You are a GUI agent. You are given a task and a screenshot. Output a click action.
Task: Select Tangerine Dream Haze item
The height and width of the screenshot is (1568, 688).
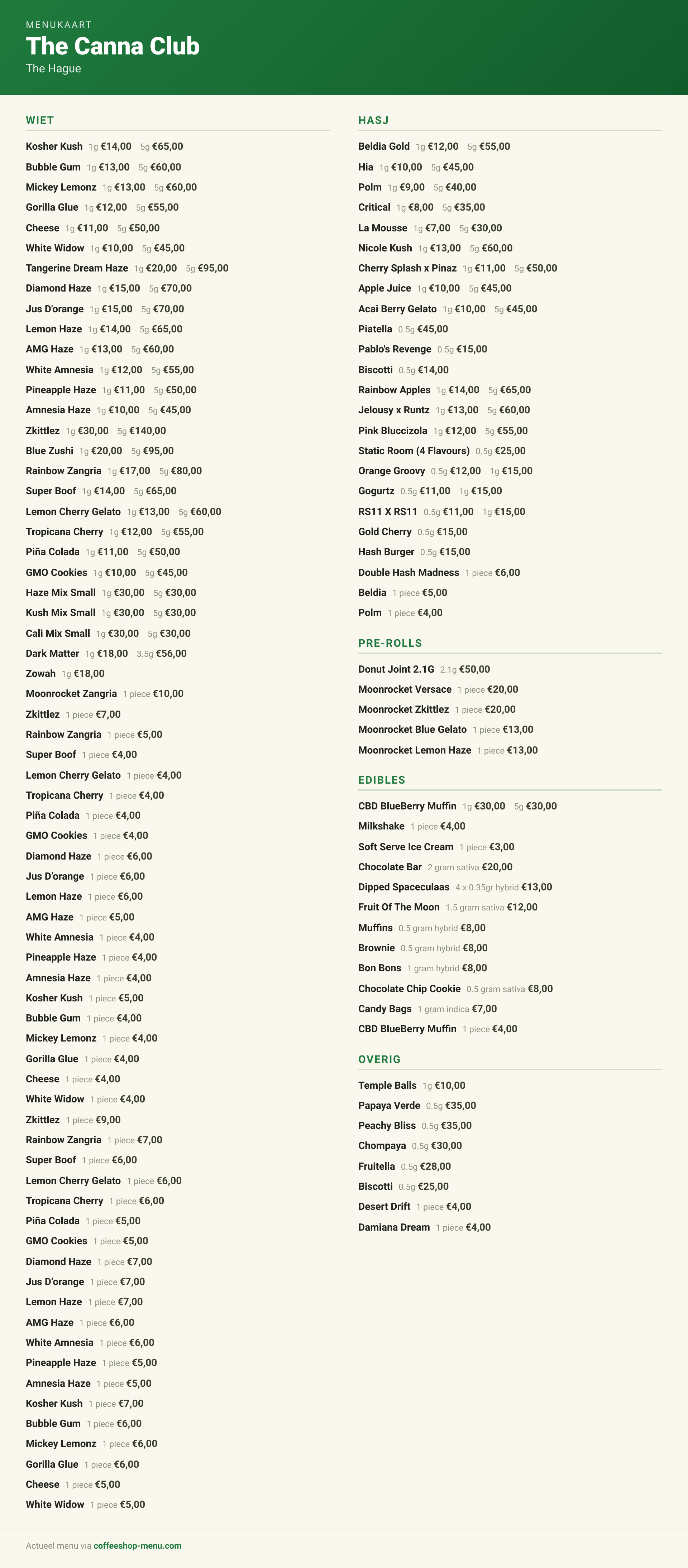127,268
